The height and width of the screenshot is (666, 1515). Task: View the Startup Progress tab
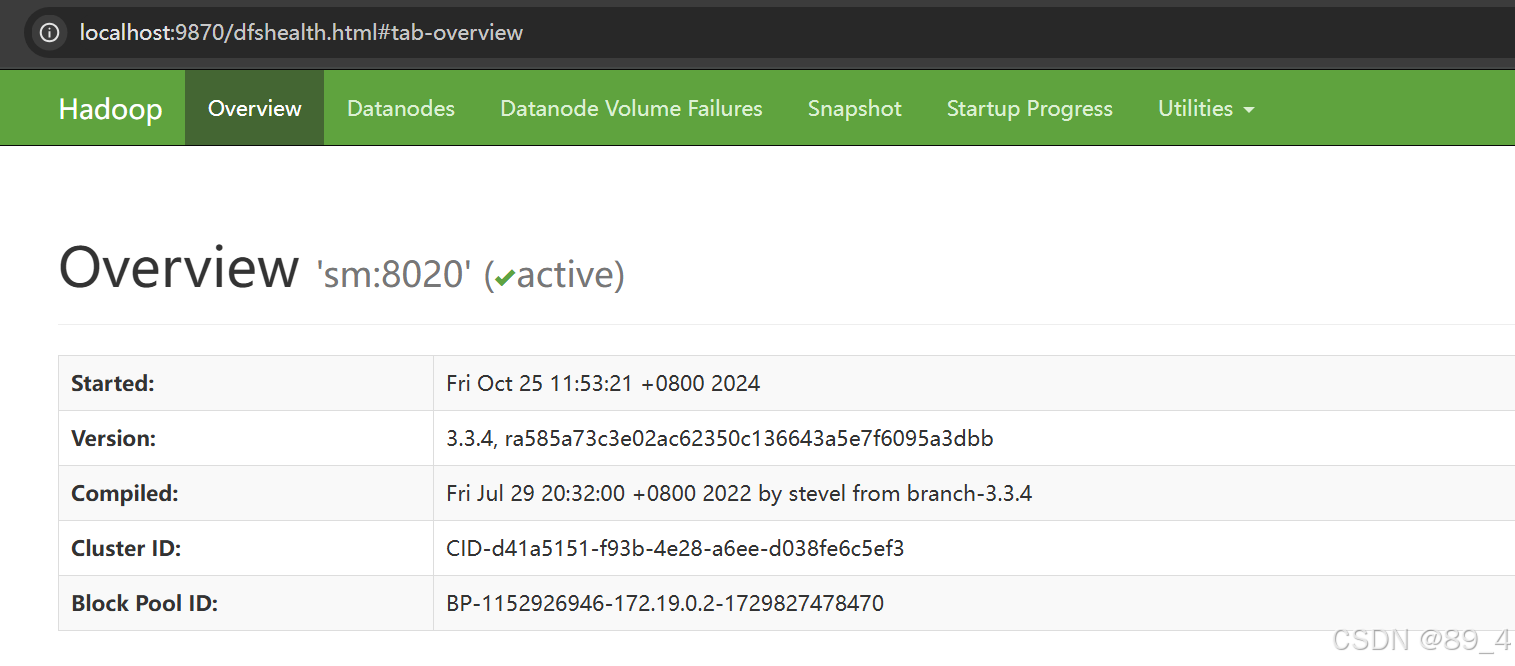point(1030,108)
